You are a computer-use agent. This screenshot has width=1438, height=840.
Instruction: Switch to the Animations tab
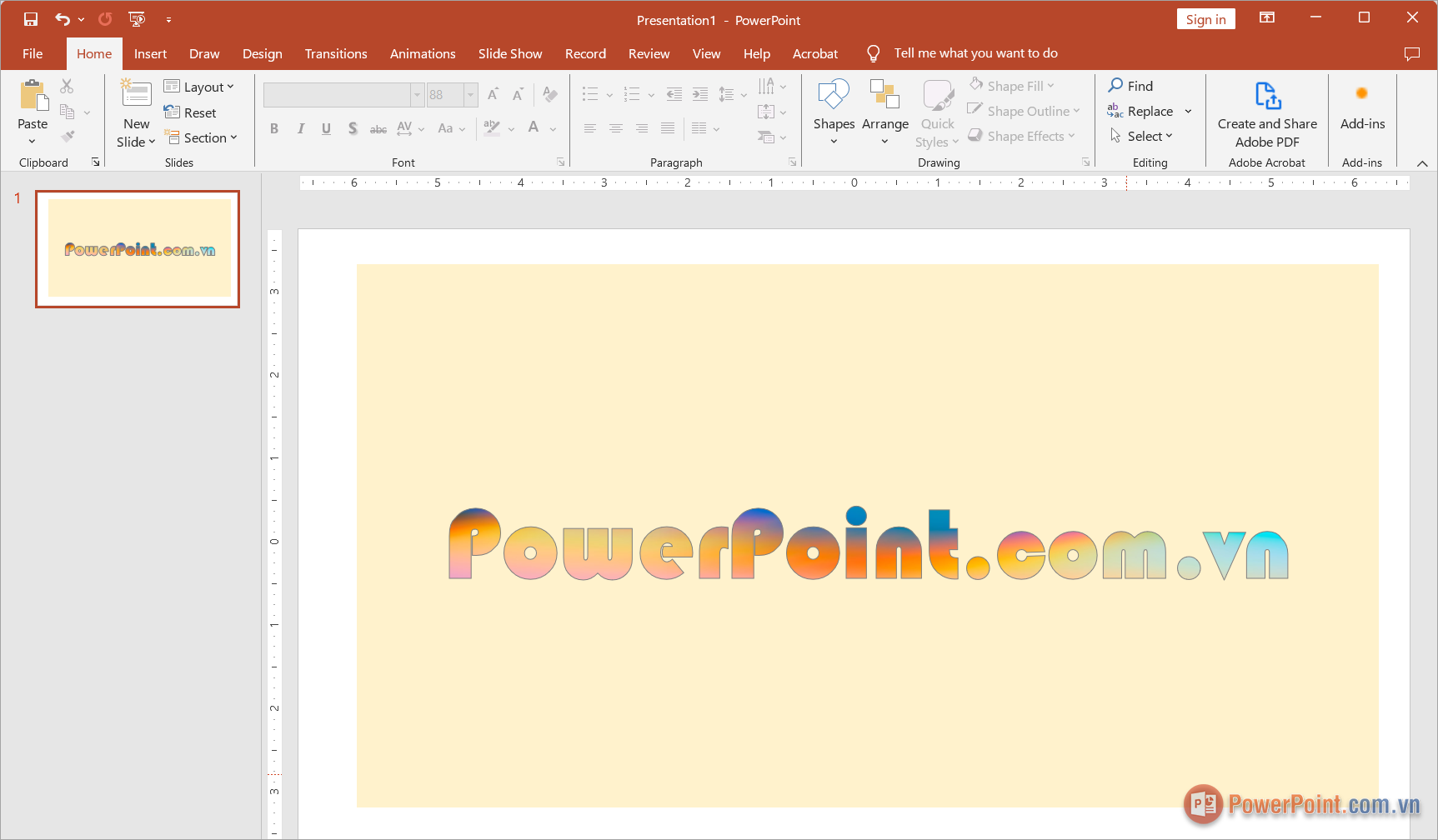tap(423, 52)
